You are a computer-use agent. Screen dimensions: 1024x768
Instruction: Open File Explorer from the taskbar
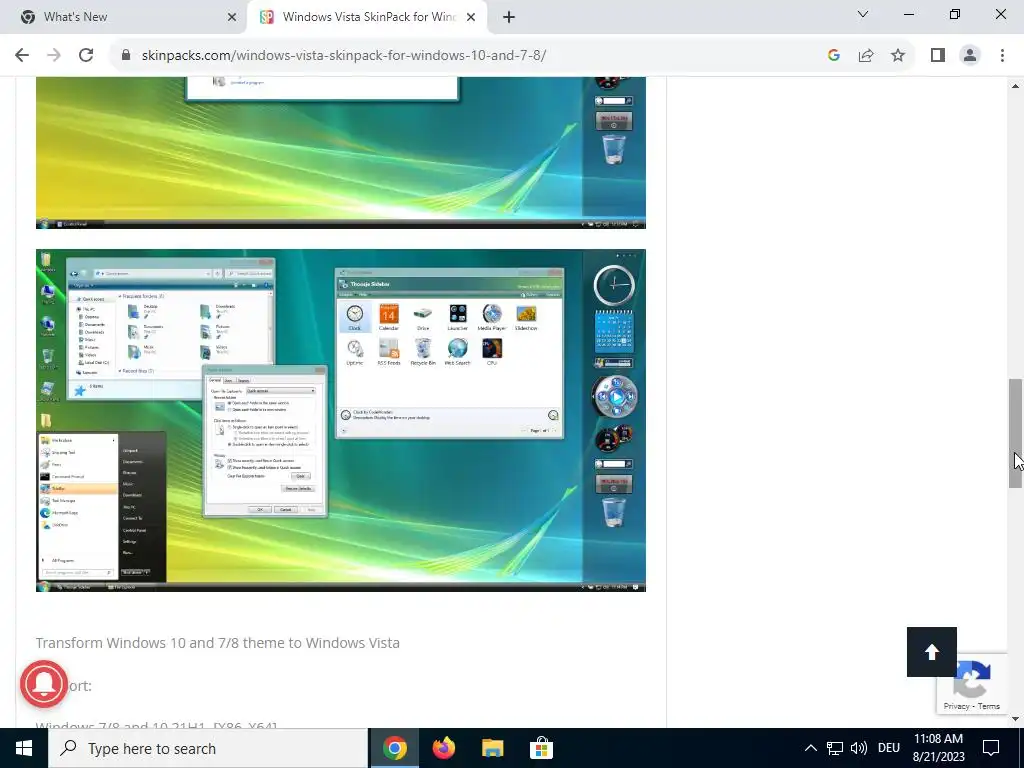(492, 748)
